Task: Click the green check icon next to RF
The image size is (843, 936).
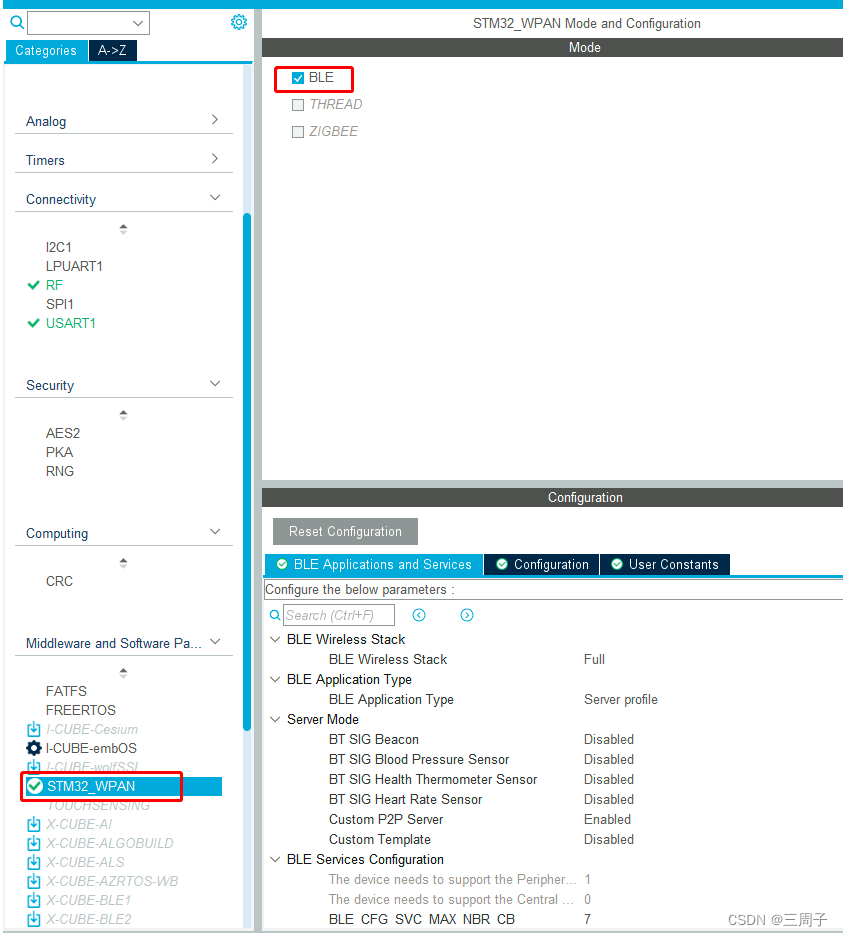Action: pos(34,285)
